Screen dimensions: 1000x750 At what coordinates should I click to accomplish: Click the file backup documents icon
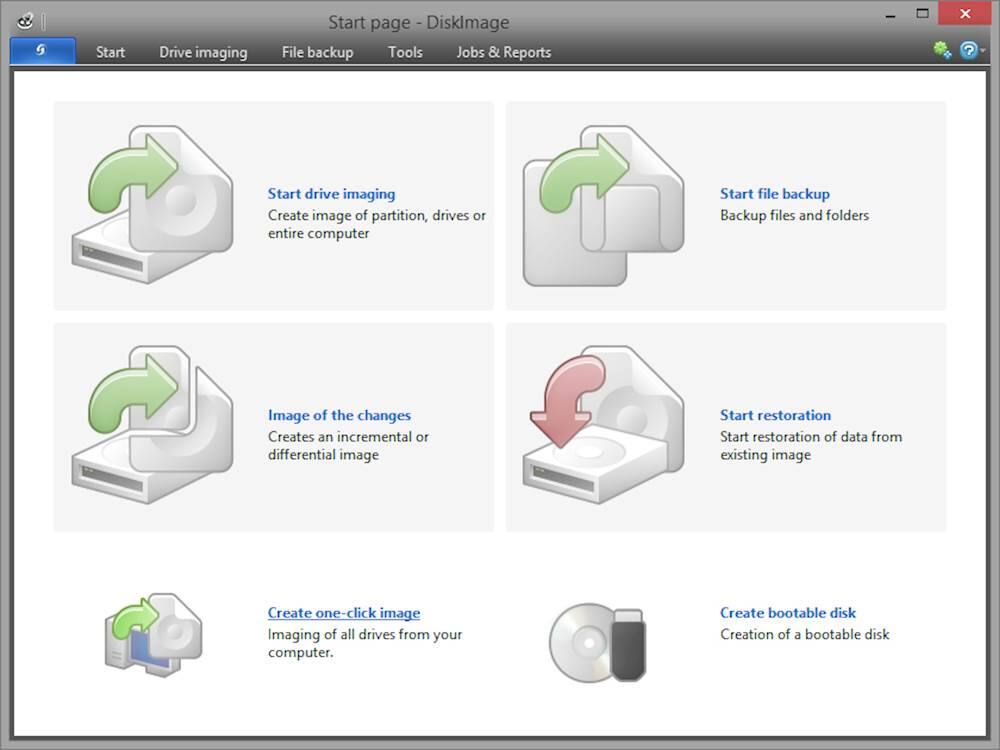(x=603, y=205)
